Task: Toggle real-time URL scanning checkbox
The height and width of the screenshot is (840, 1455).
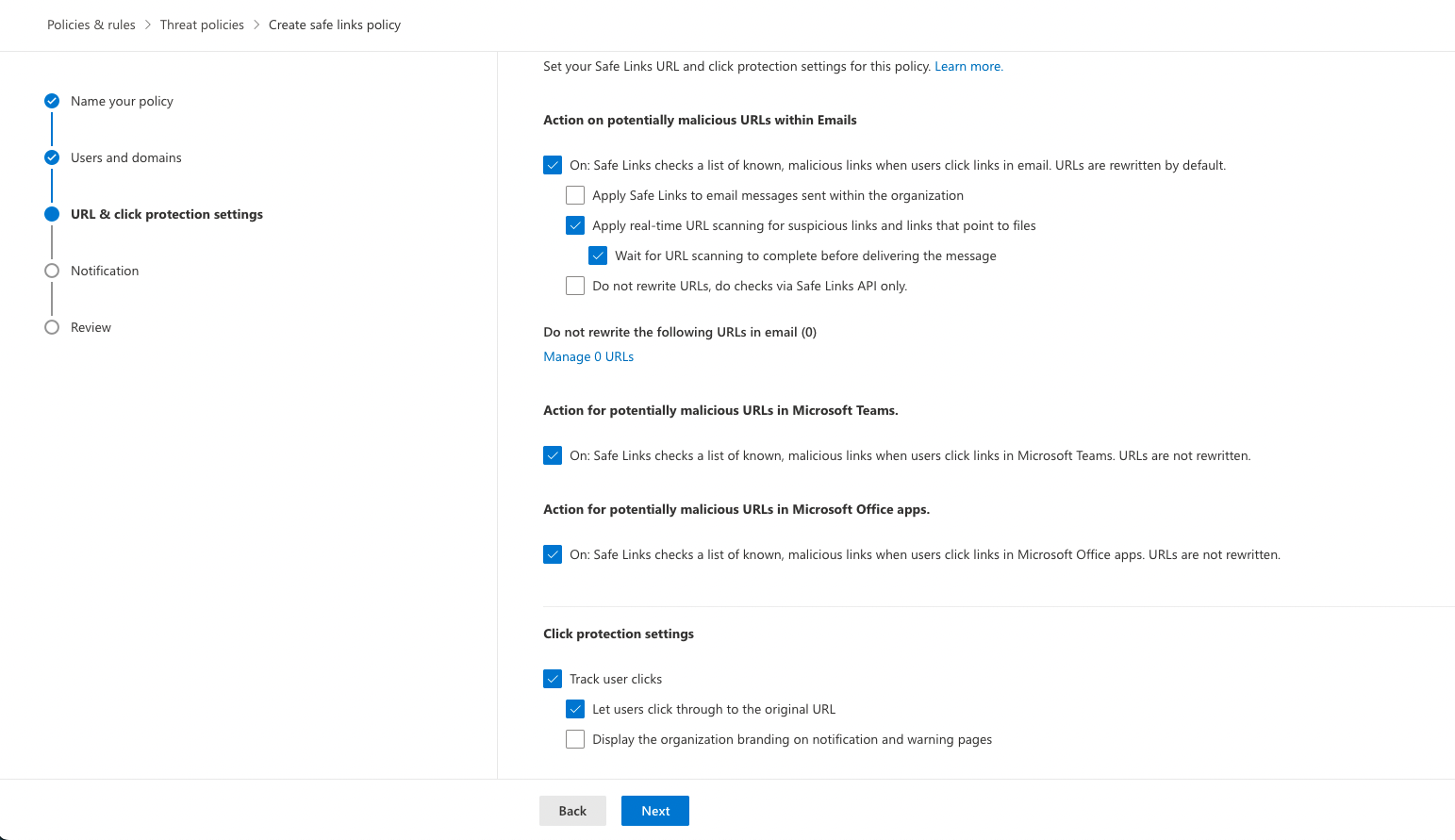Action: [x=575, y=225]
